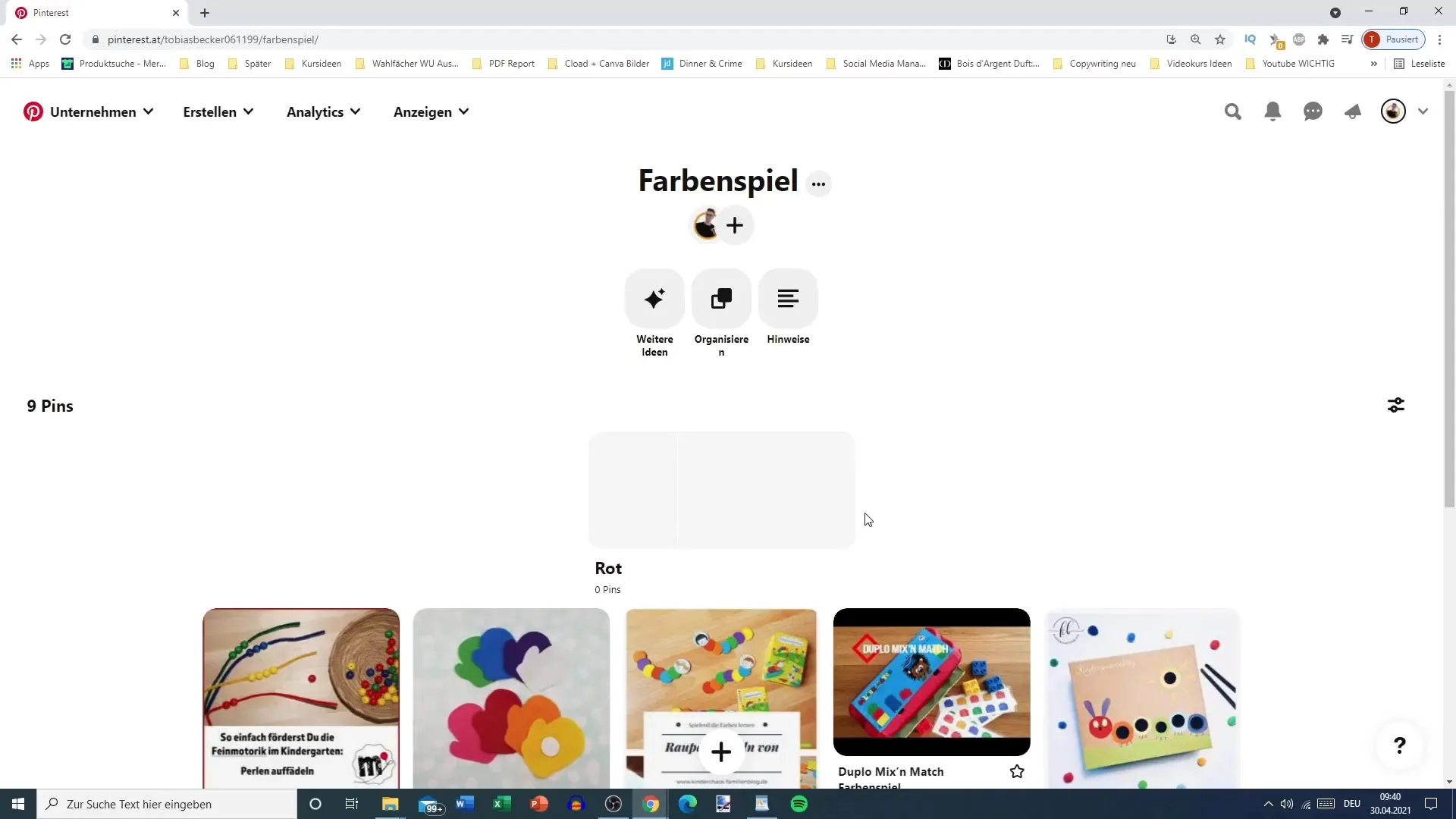Open Pinterest search magnifier icon
1456x819 pixels.
1233,112
